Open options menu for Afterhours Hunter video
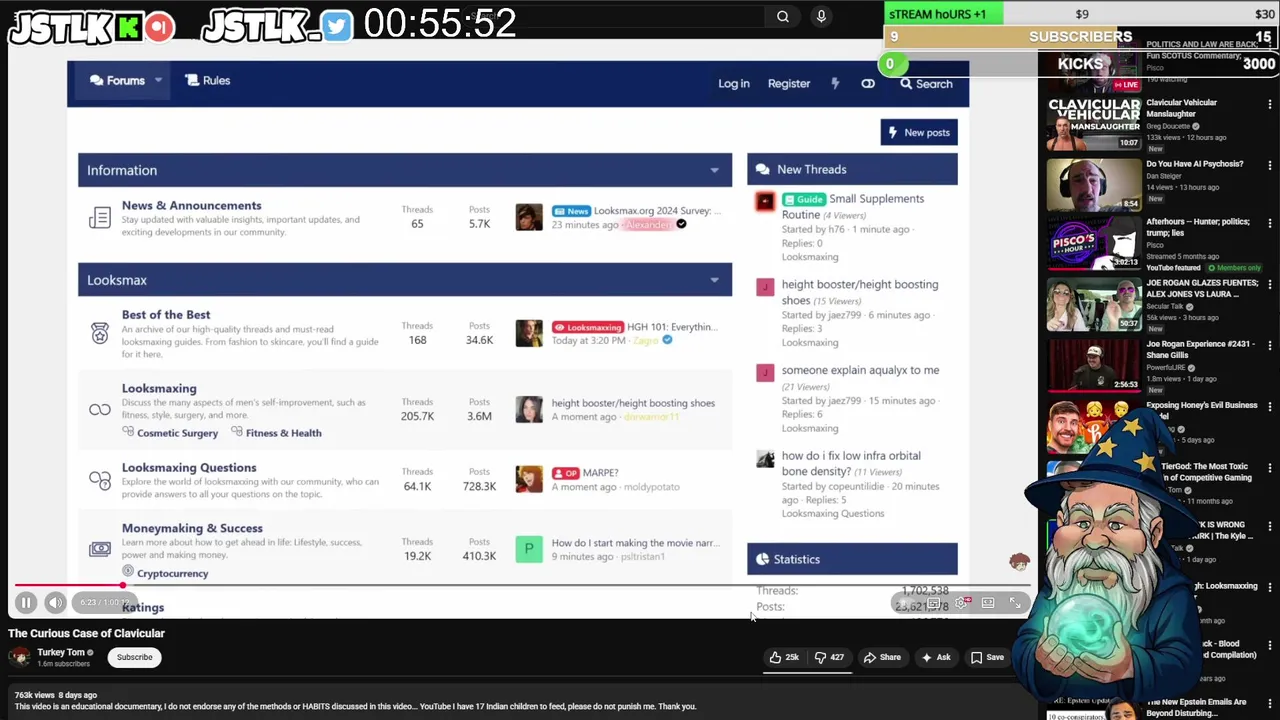 point(1270,223)
